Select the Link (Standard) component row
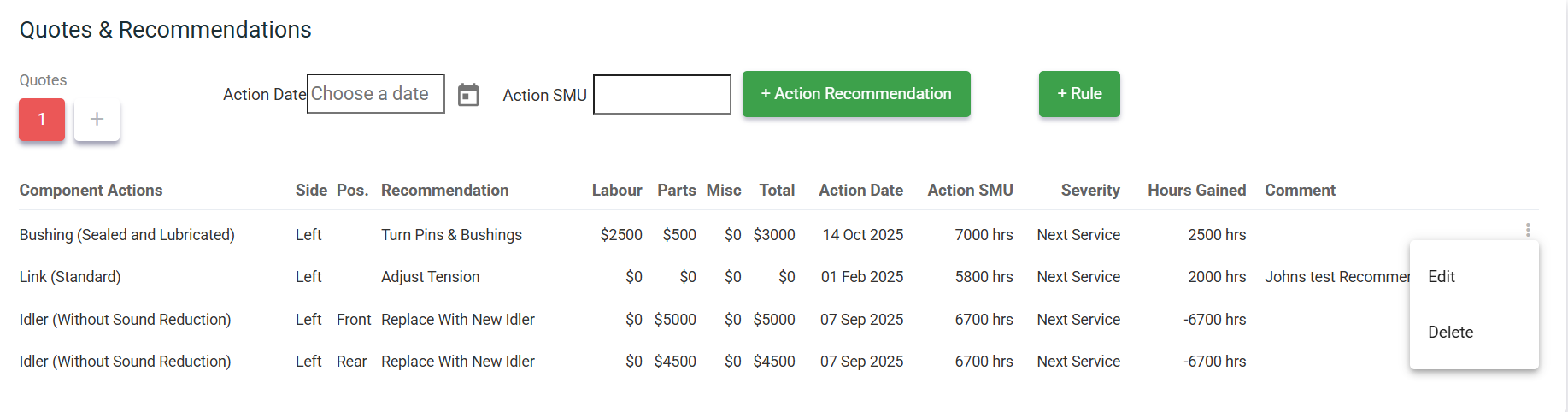Image resolution: width=1568 pixels, height=412 pixels. click(x=70, y=277)
